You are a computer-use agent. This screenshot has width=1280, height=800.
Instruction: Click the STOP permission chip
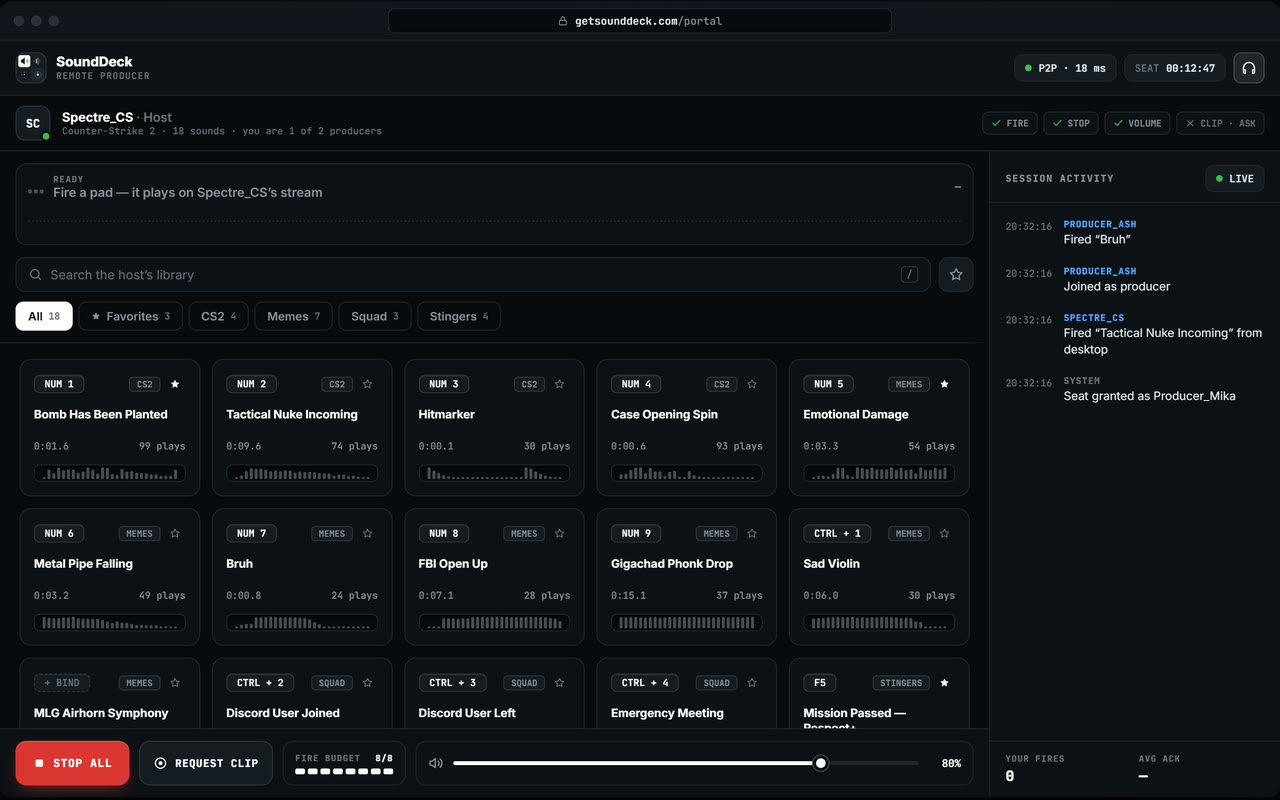point(1071,123)
